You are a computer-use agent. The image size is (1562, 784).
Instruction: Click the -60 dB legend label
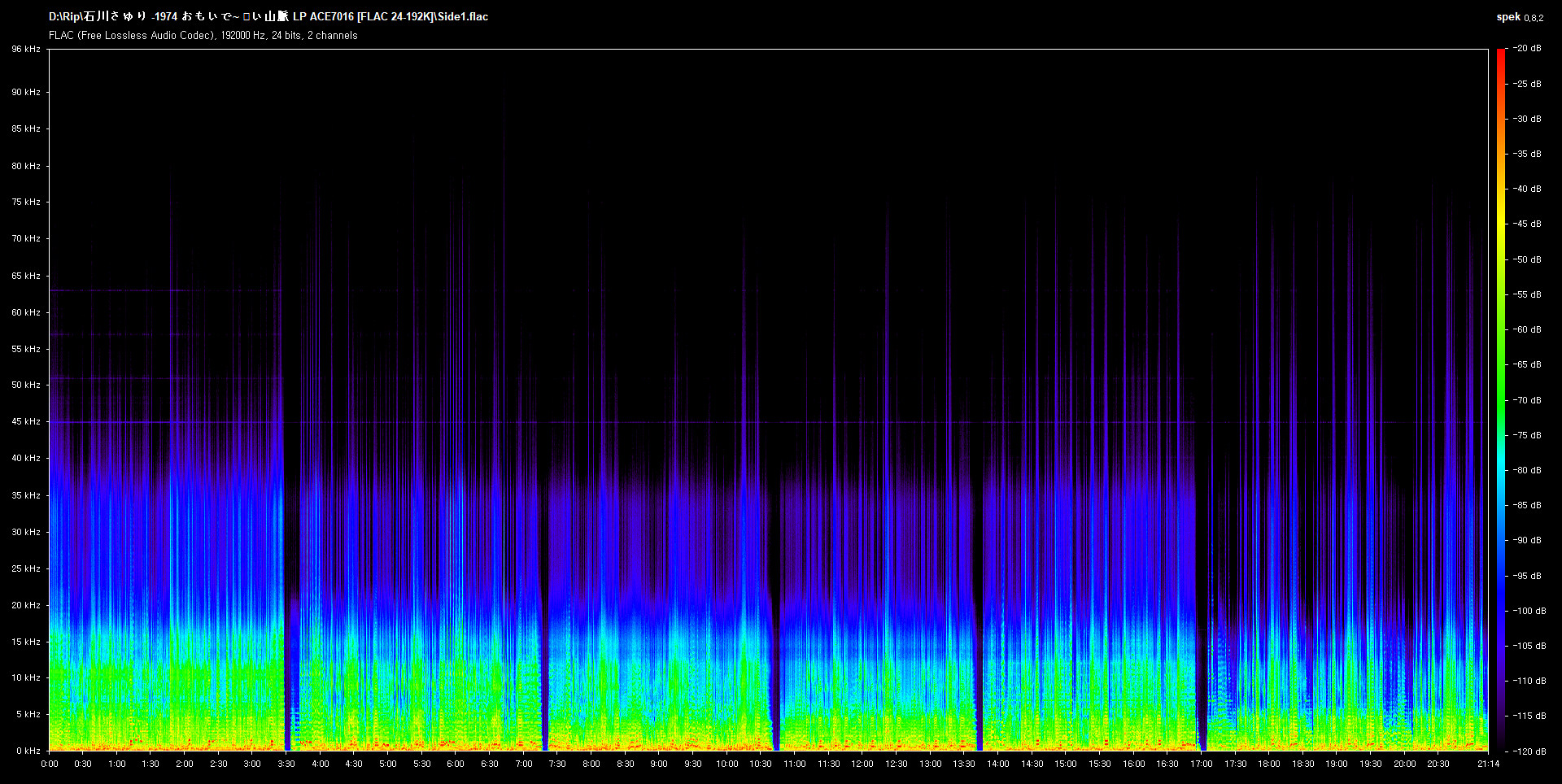pos(1527,329)
